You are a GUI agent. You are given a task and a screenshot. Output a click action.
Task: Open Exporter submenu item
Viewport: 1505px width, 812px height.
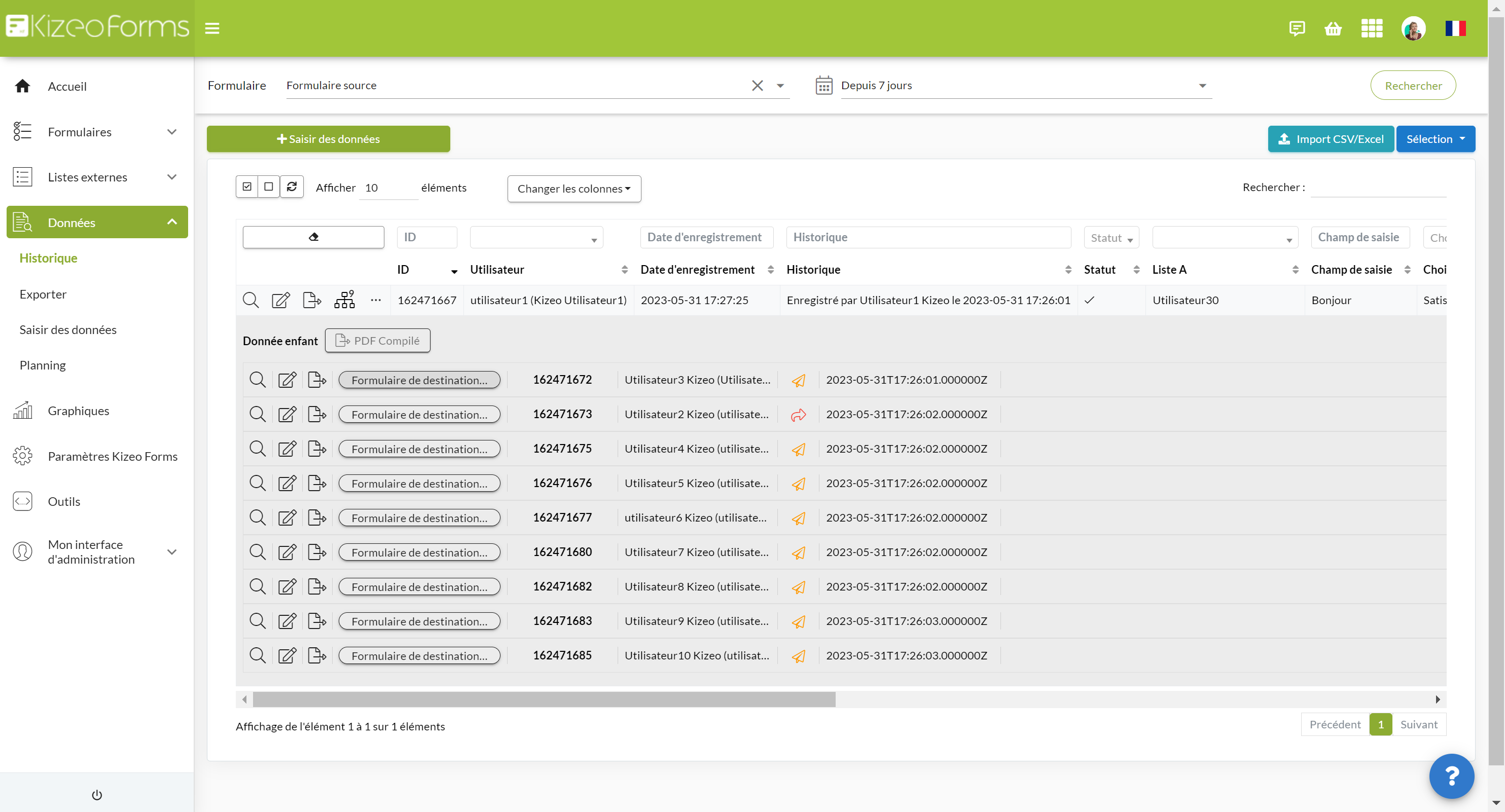point(43,294)
